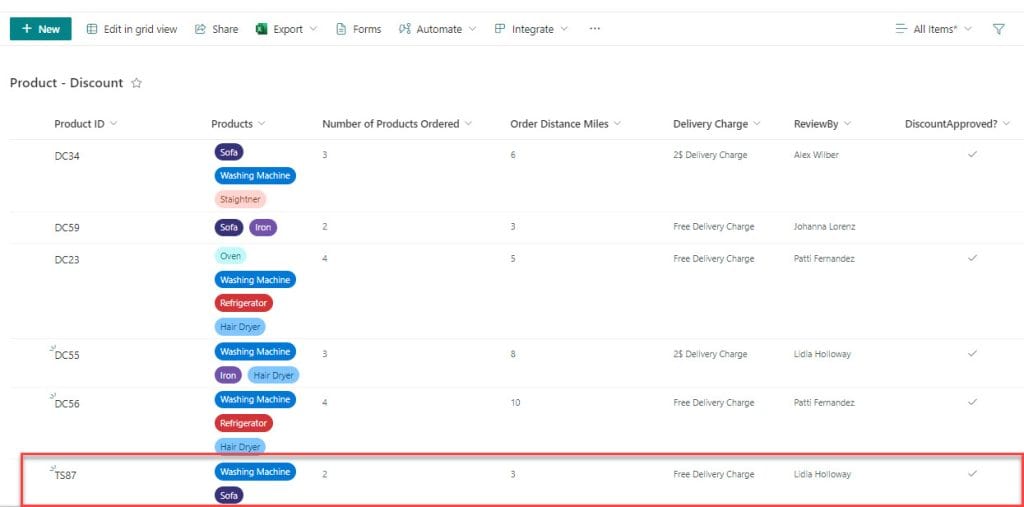1024x507 pixels.
Task: Click the filter funnel icon
Action: 999,29
